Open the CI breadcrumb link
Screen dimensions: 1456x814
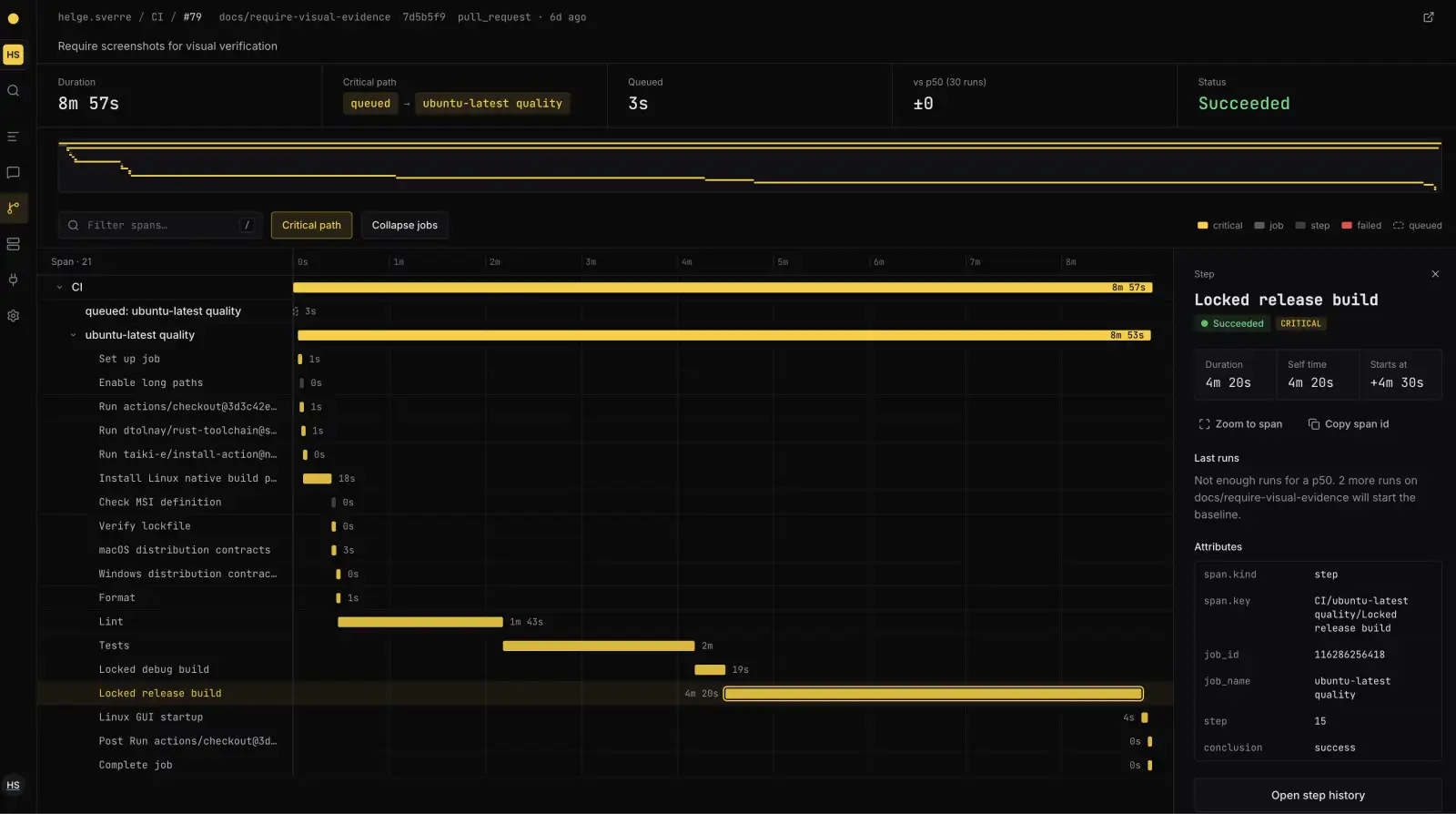tap(157, 17)
